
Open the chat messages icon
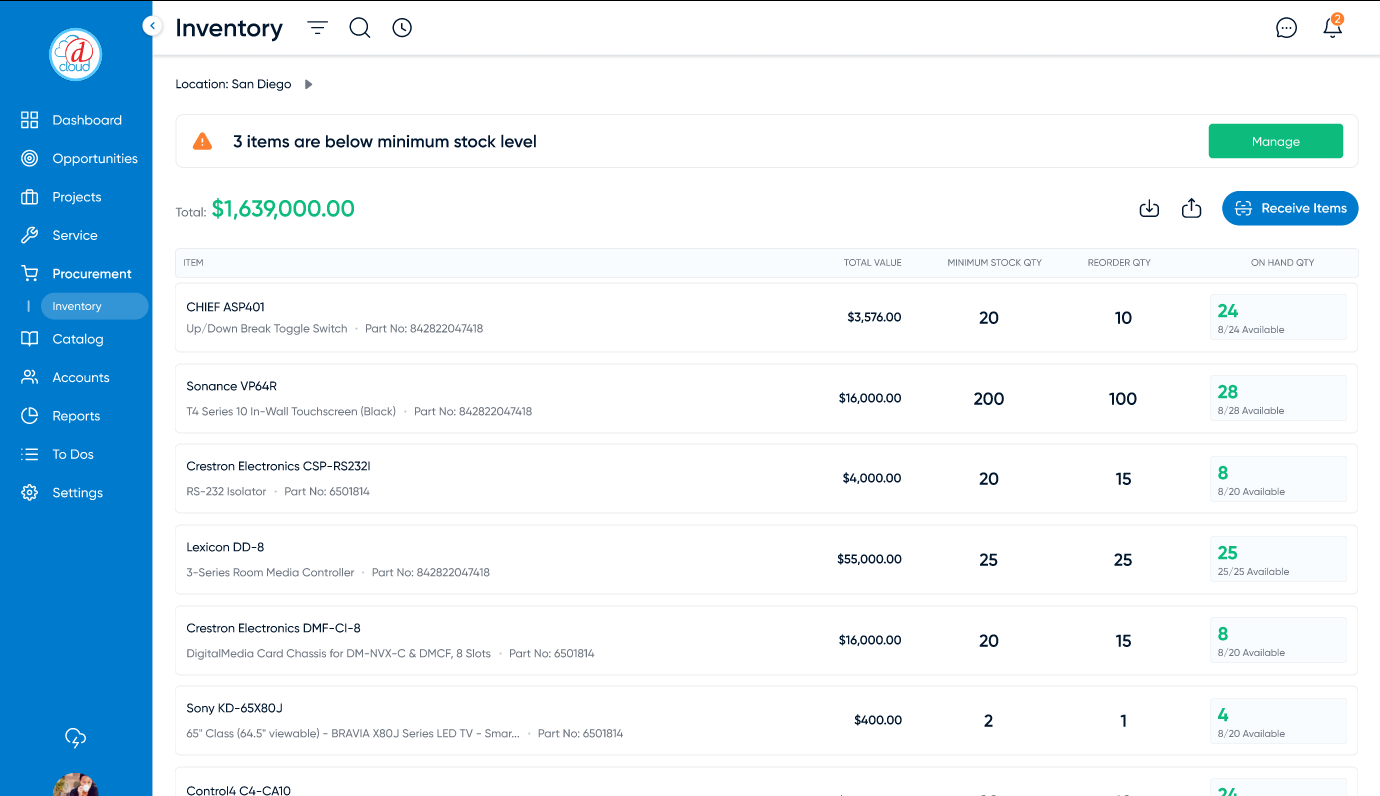point(1286,27)
